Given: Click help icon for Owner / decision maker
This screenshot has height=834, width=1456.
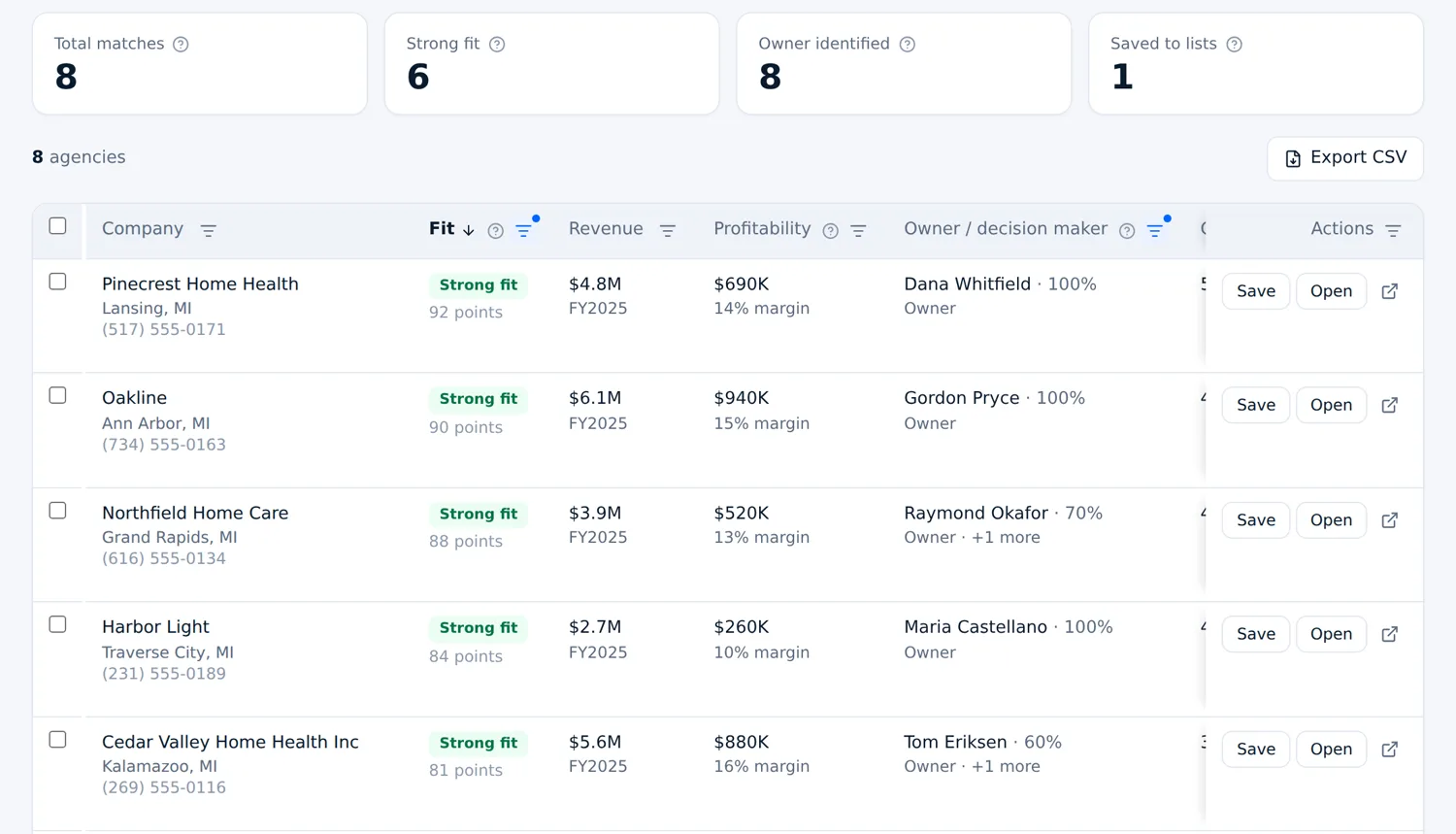Looking at the screenshot, I should pos(1127,230).
